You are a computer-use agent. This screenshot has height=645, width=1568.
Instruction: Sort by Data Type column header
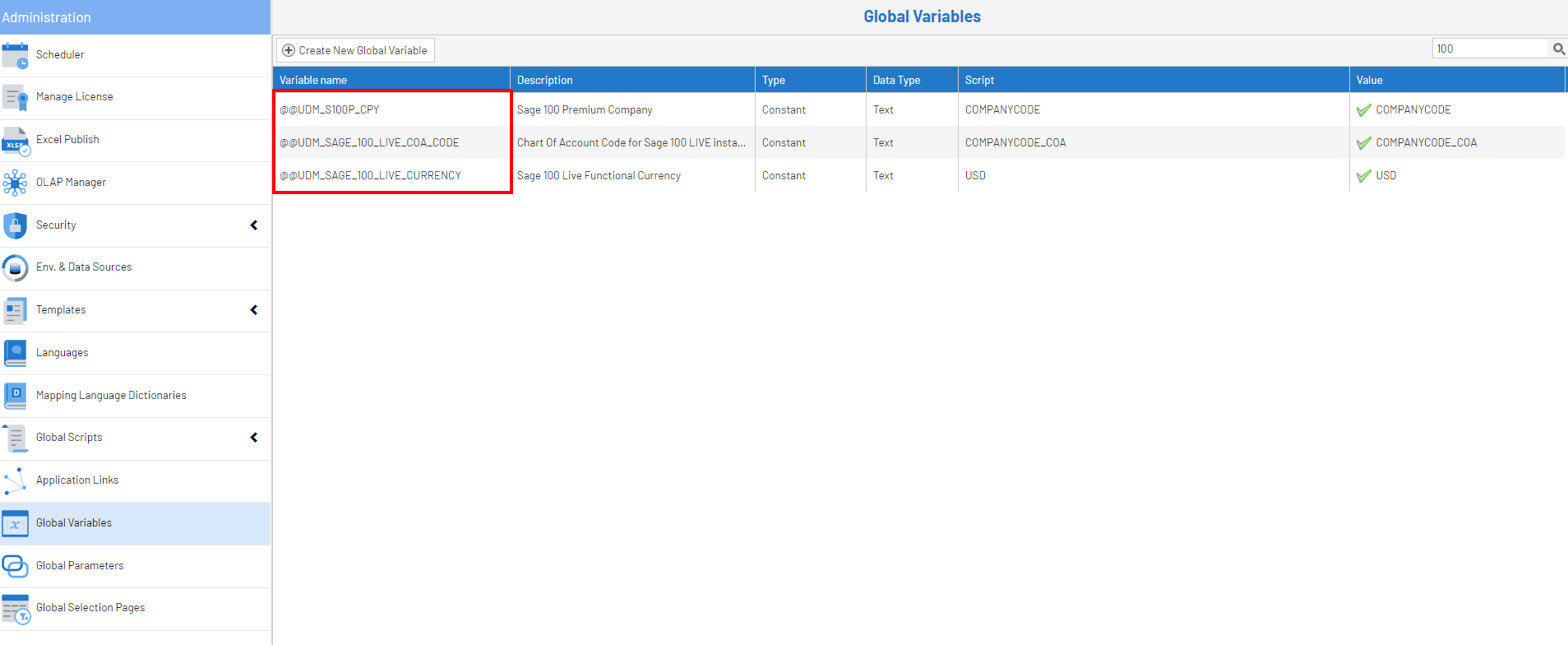click(896, 81)
